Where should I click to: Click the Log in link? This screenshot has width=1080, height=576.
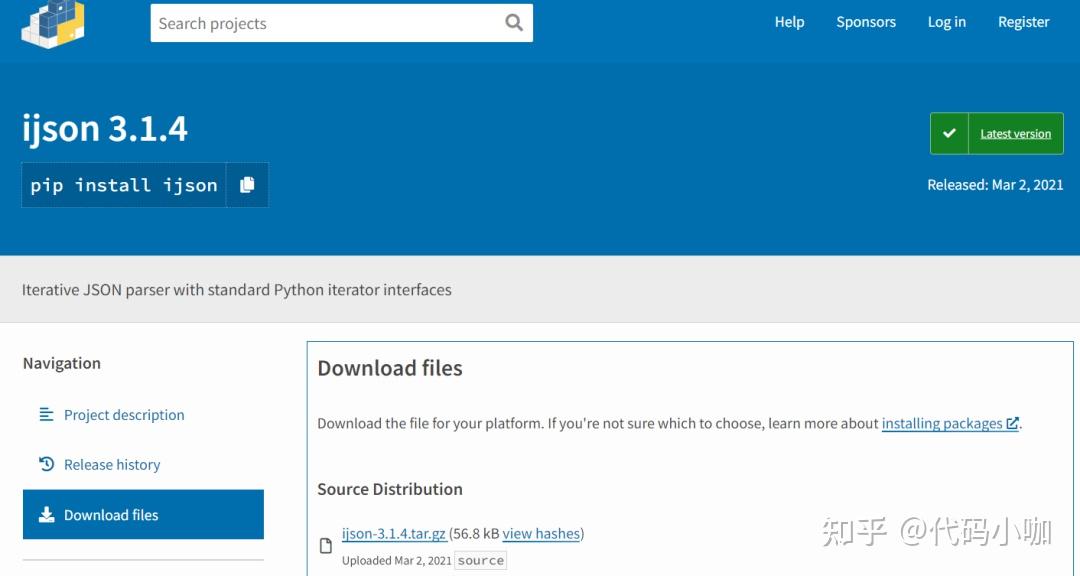[x=946, y=21]
